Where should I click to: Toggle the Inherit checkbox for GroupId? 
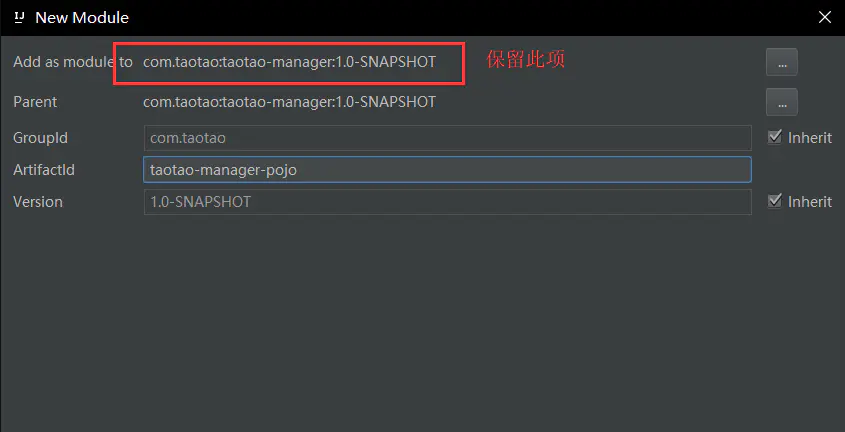pyautogui.click(x=774, y=137)
